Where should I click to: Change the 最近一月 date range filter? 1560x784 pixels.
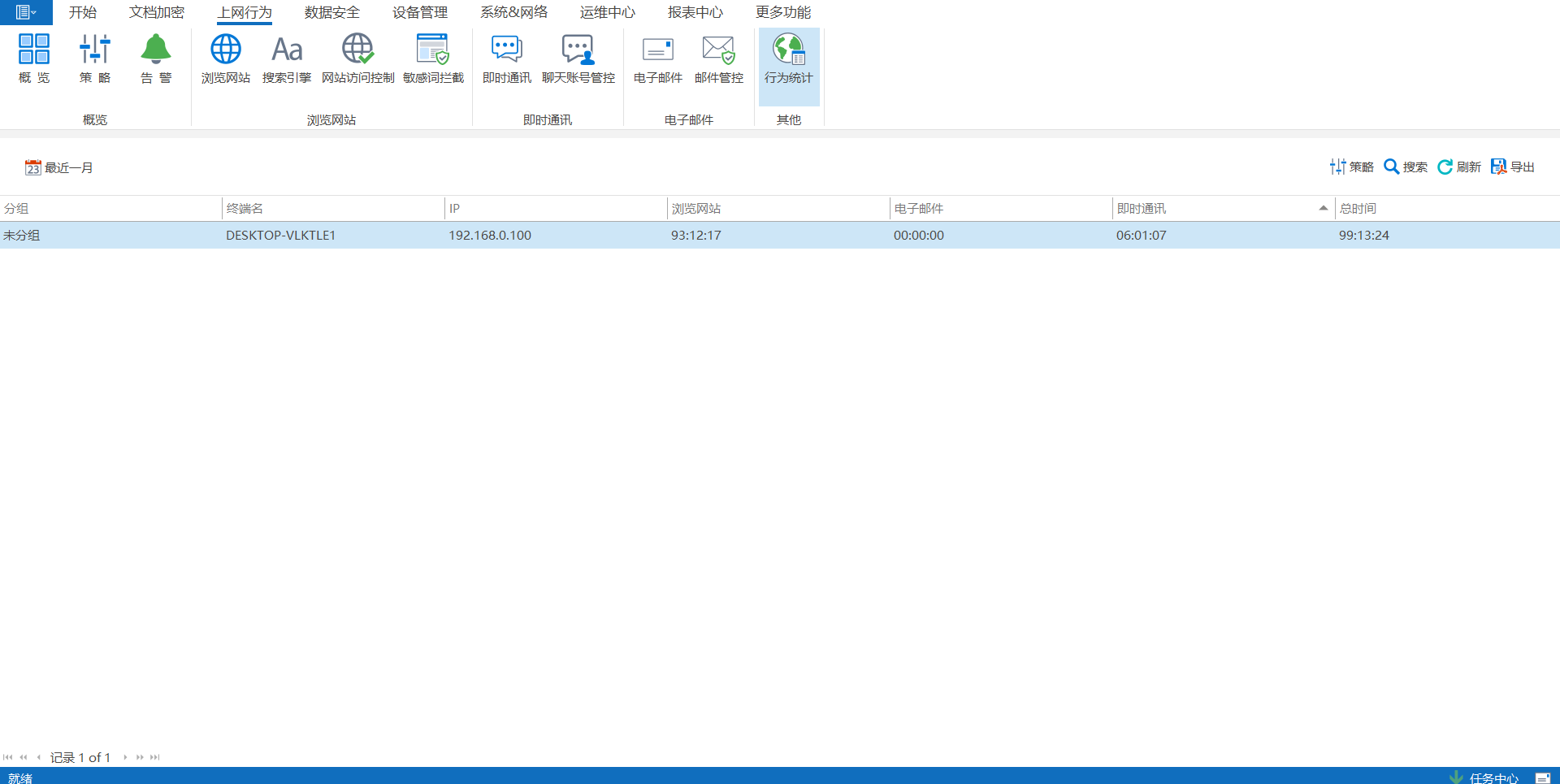pos(59,167)
